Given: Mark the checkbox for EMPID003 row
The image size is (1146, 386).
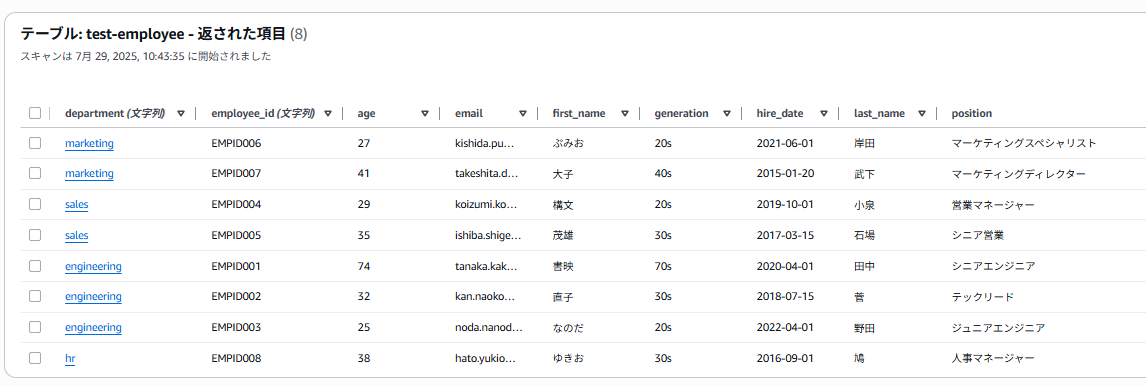Looking at the screenshot, I should (35, 328).
